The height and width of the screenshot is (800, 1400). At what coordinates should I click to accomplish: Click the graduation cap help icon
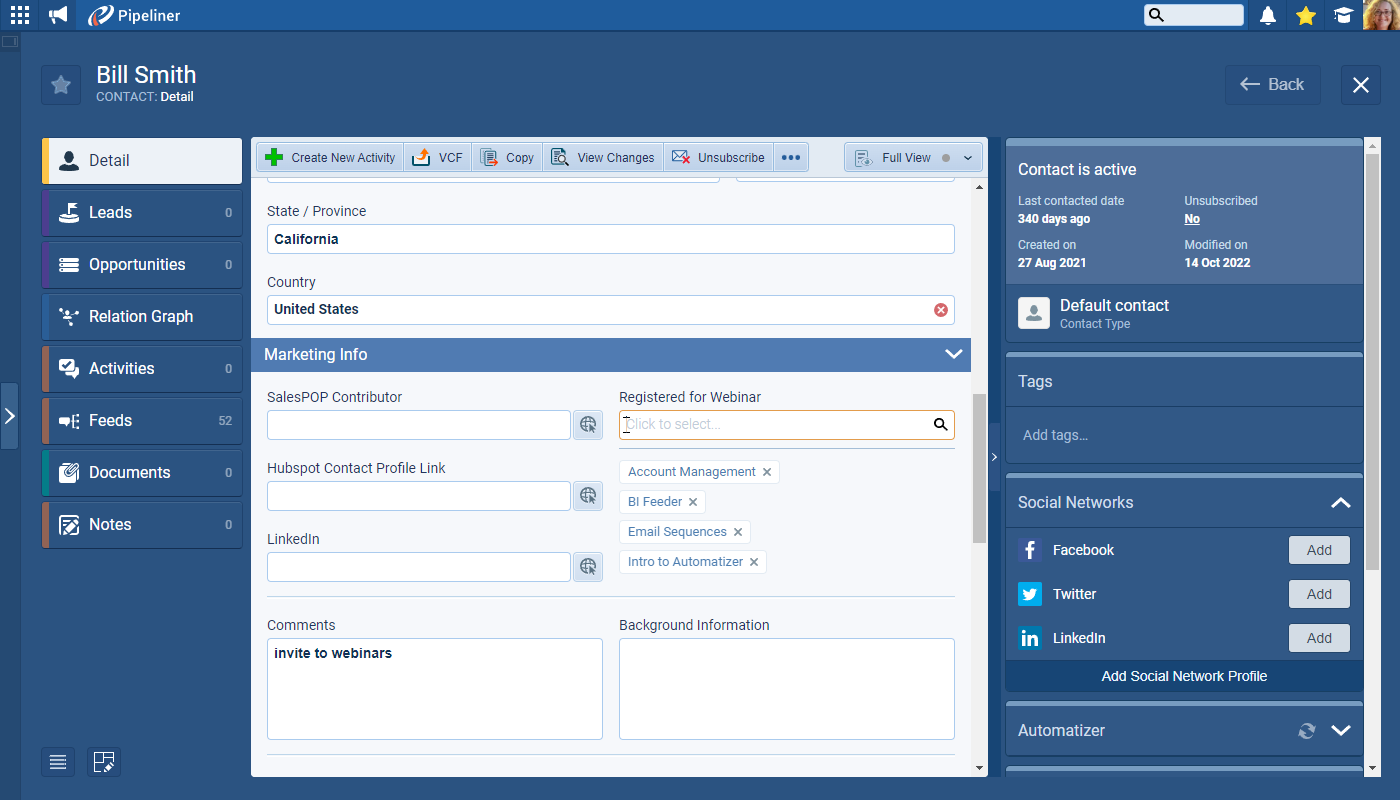1343,15
